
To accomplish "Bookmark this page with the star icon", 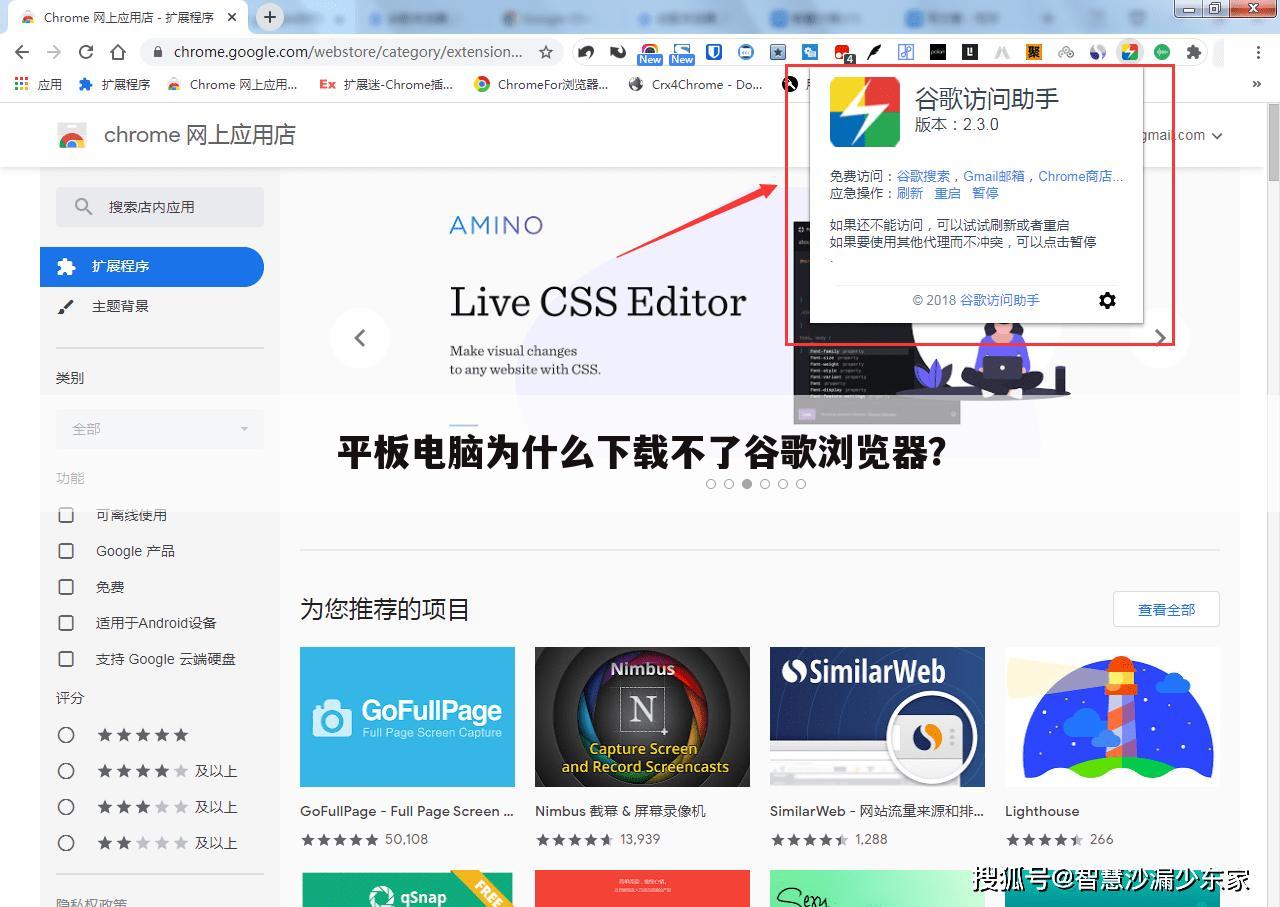I will pos(546,52).
